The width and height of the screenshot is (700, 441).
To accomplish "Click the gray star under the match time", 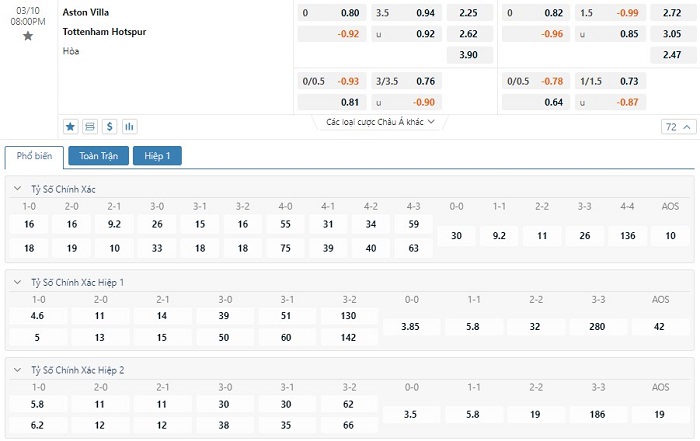I will (x=28, y=36).
